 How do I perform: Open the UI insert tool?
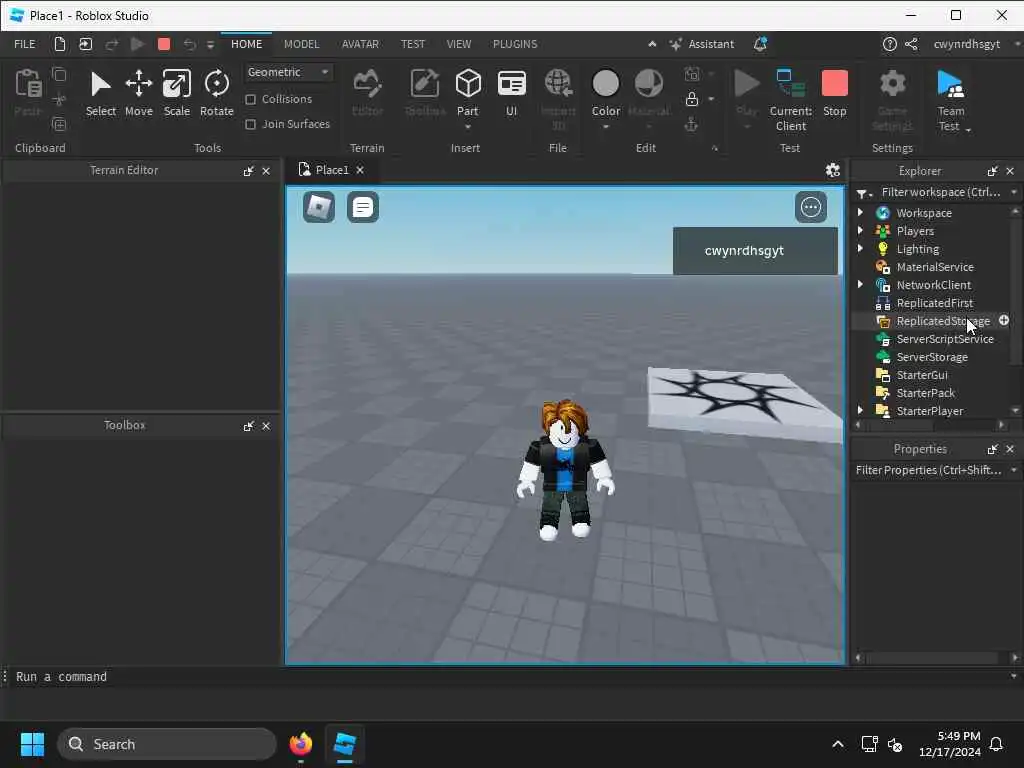click(x=511, y=94)
